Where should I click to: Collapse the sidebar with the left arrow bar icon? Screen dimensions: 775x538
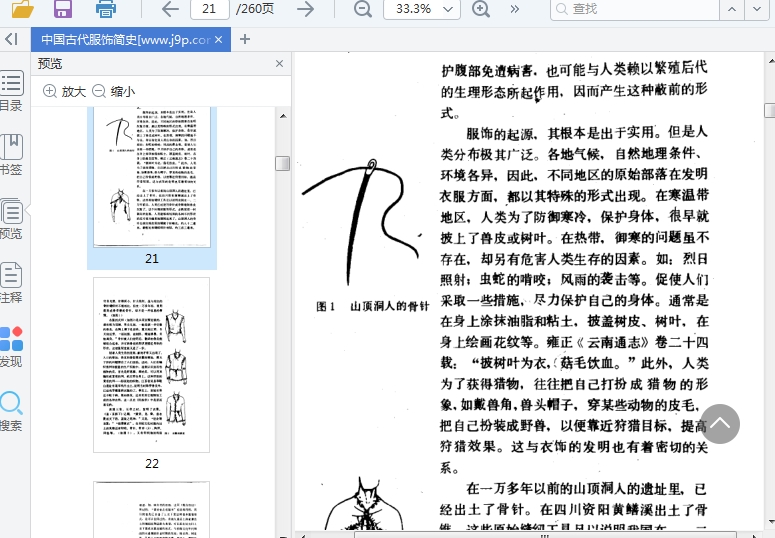tap(11, 39)
